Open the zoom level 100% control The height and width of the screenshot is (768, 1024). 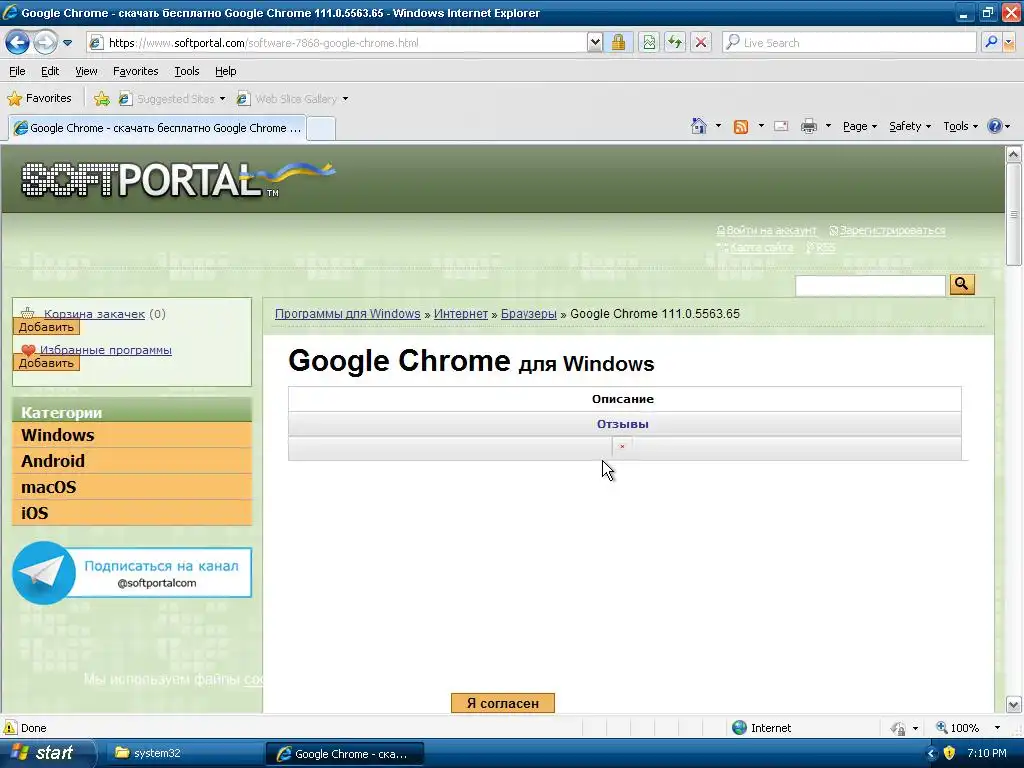tap(968, 728)
